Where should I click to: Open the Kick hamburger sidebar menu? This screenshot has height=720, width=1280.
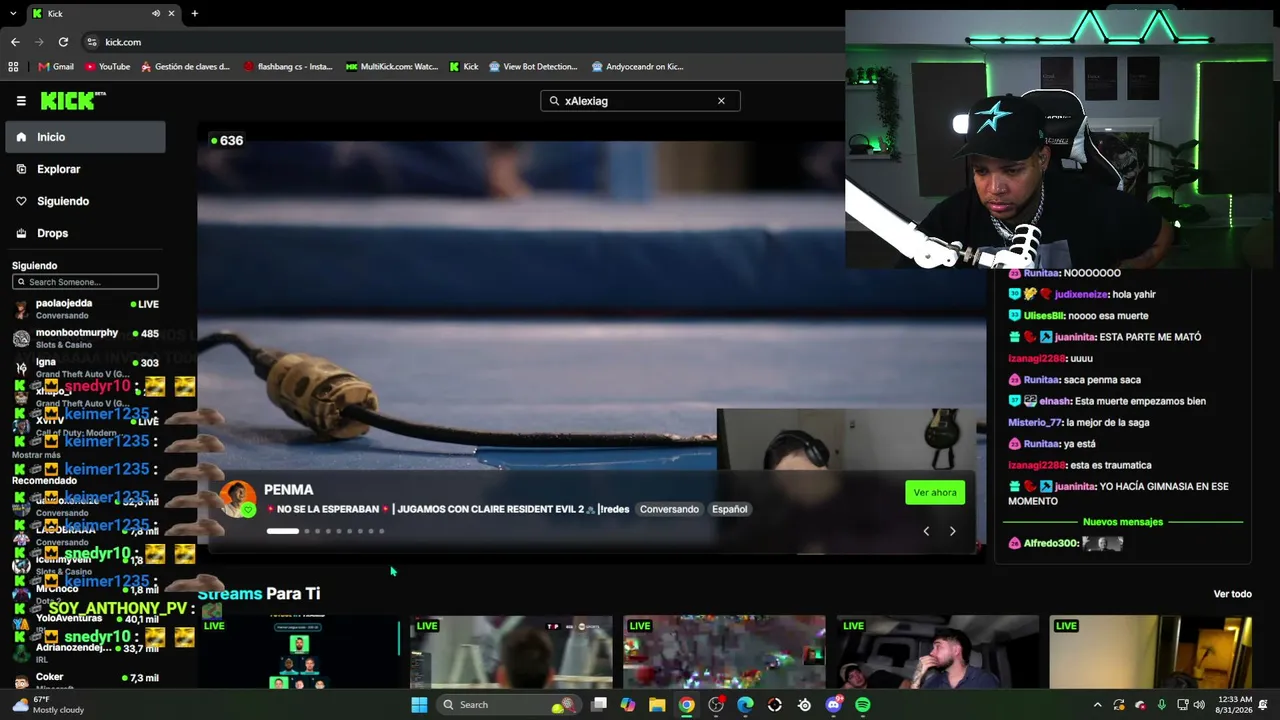point(21,101)
